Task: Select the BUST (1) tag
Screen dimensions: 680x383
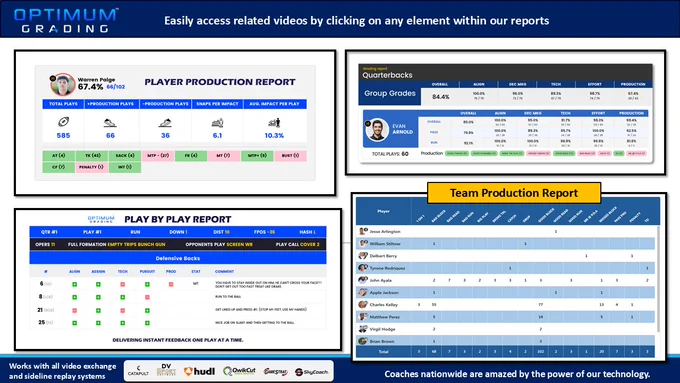Action: click(x=290, y=155)
